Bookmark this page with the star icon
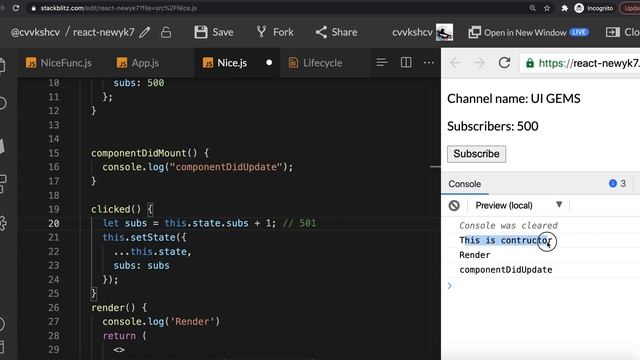This screenshot has height=360, width=640. [547, 8]
